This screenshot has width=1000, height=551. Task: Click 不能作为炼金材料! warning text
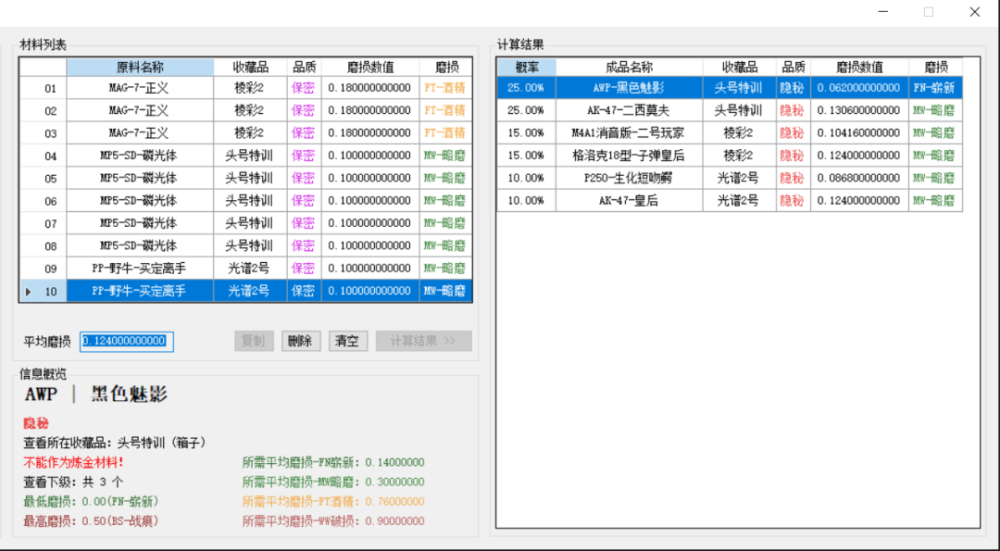click(x=73, y=462)
